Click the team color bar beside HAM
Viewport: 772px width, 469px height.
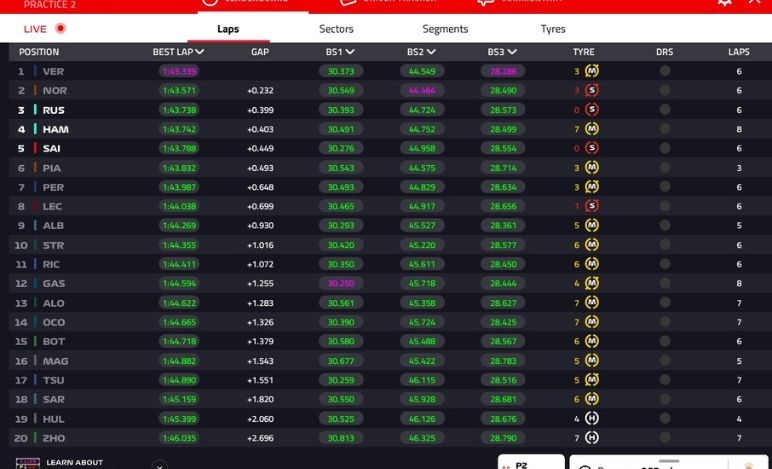35,129
